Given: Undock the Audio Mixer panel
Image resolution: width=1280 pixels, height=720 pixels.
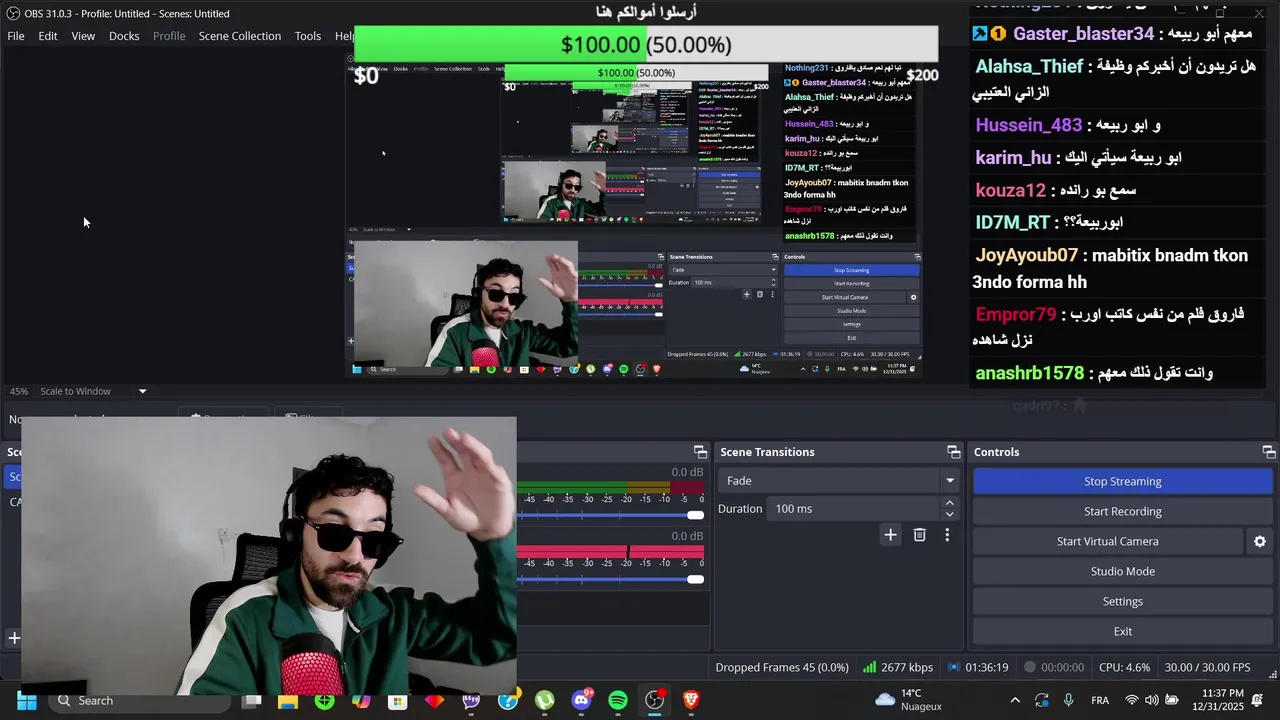Looking at the screenshot, I should (700, 452).
